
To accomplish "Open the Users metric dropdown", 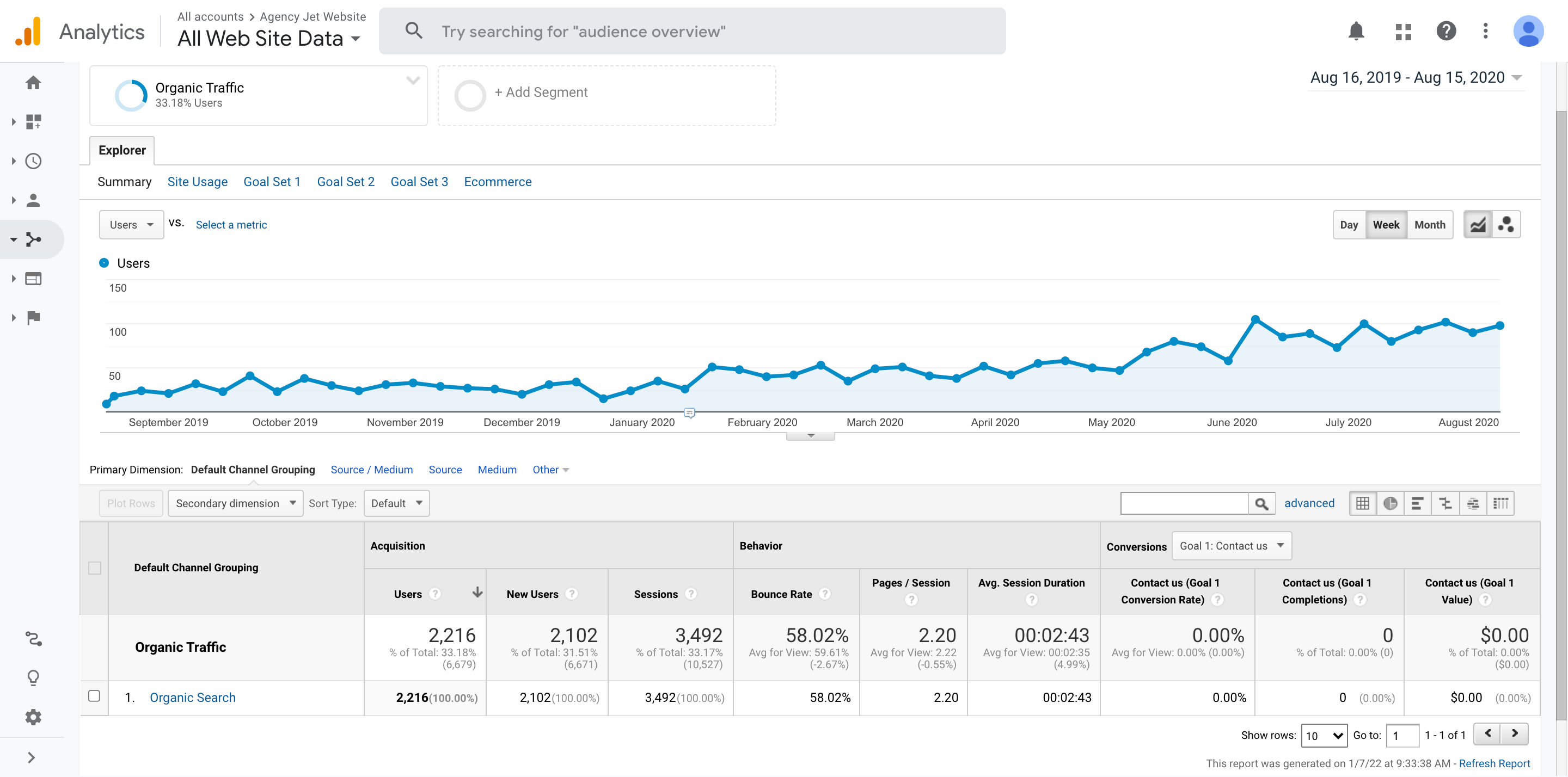I will 131,225.
